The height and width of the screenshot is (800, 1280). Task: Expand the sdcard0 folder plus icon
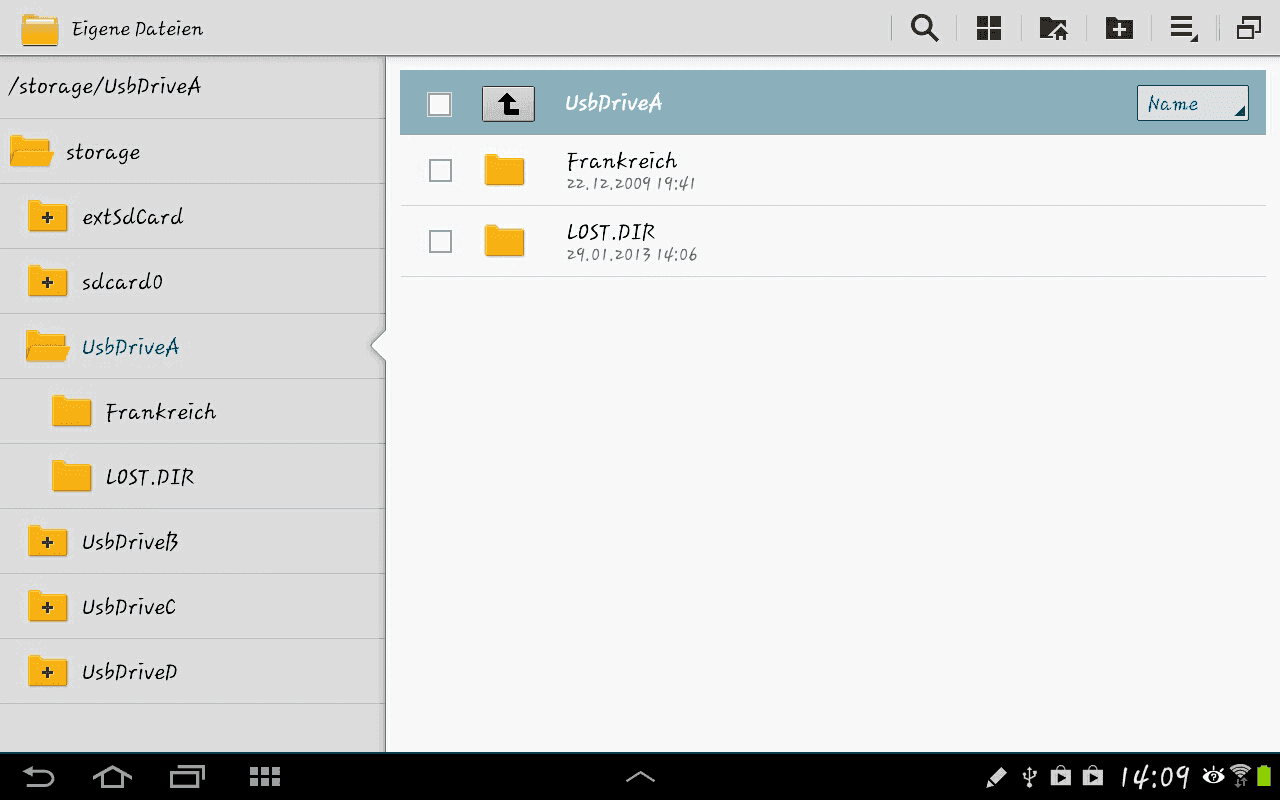point(47,281)
